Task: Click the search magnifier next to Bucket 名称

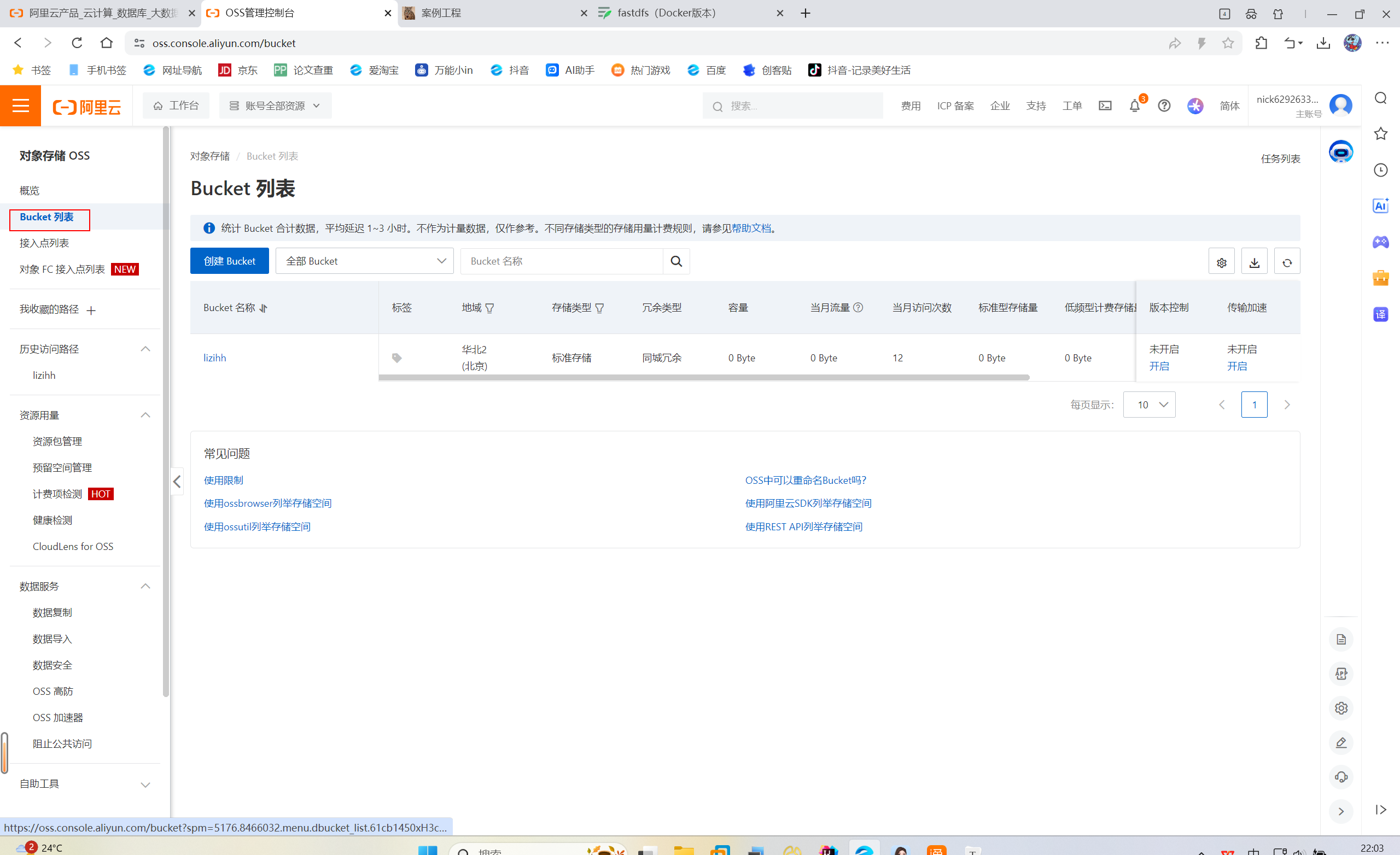Action: click(x=676, y=261)
